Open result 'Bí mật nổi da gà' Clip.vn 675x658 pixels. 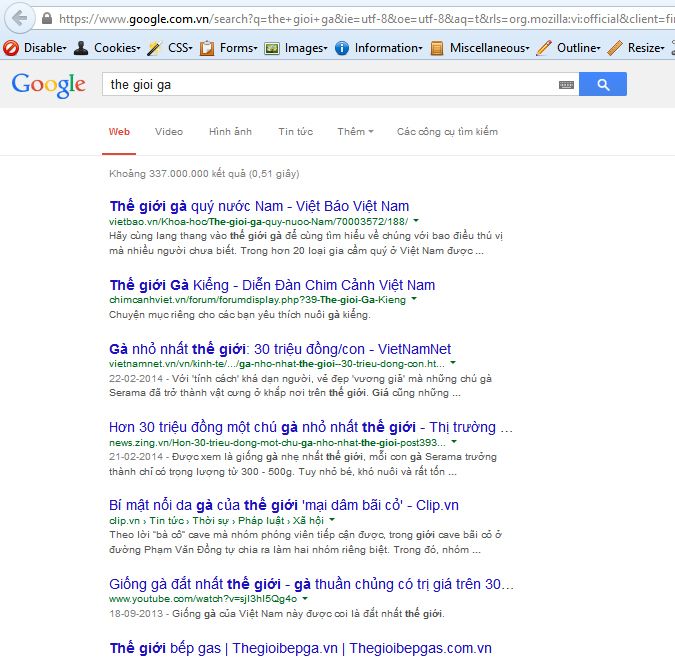click(284, 505)
